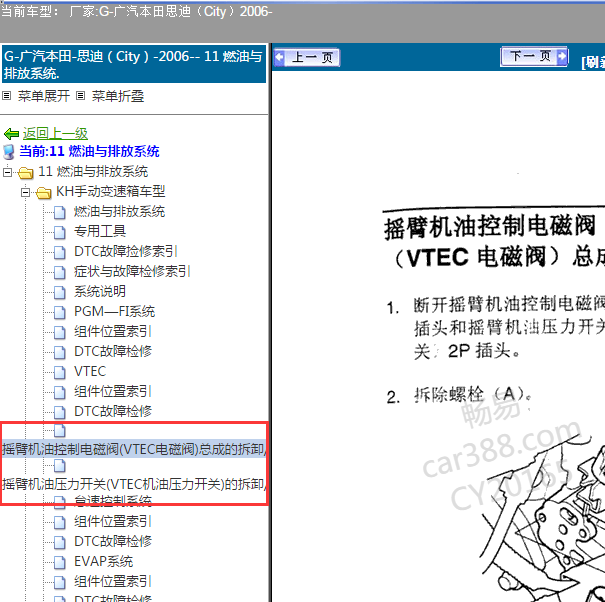Open the 燃油与排放系统 document item
The image size is (605, 602).
(x=119, y=211)
